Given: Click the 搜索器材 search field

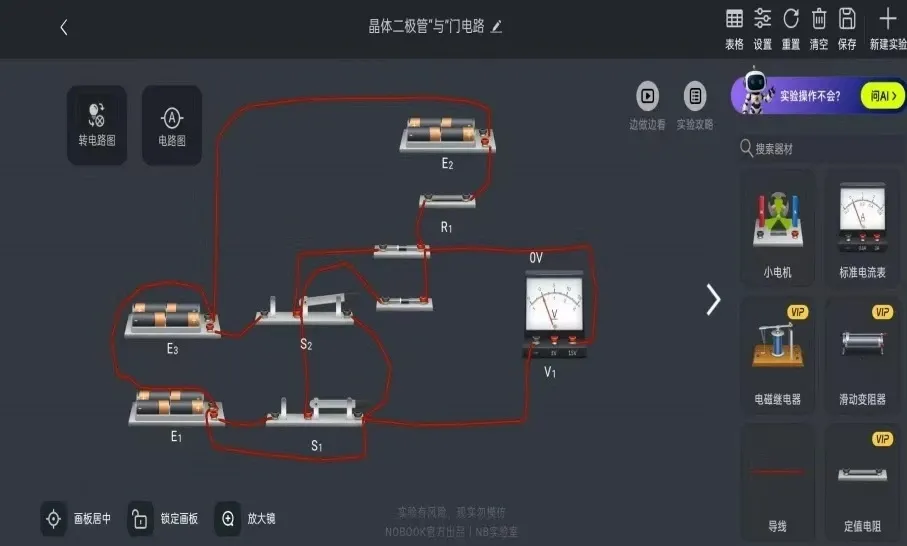Looking at the screenshot, I should (x=818, y=149).
